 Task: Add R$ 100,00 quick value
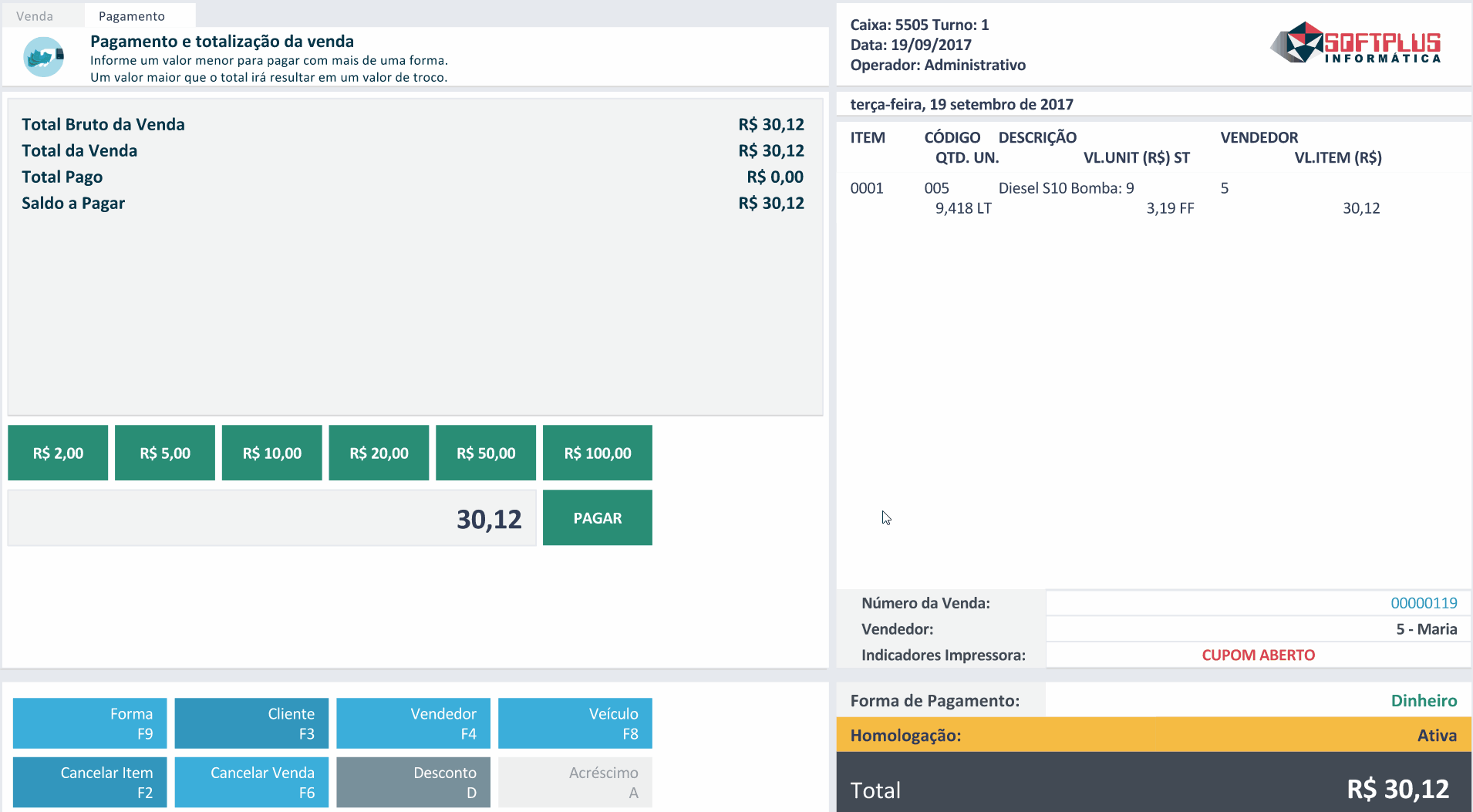[x=598, y=453]
